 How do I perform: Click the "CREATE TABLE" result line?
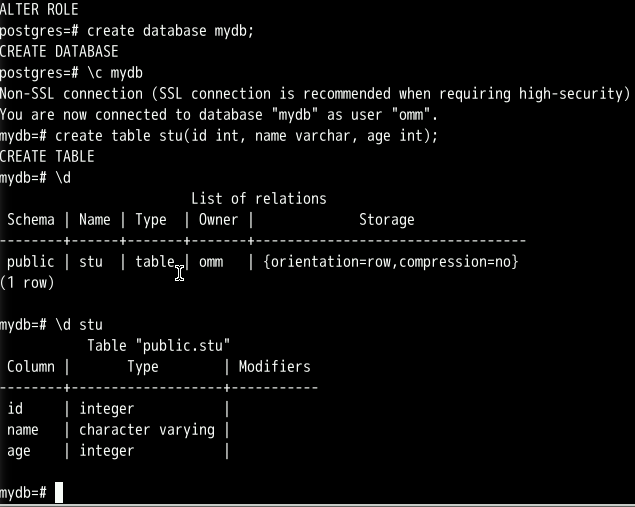pyautogui.click(x=47, y=156)
